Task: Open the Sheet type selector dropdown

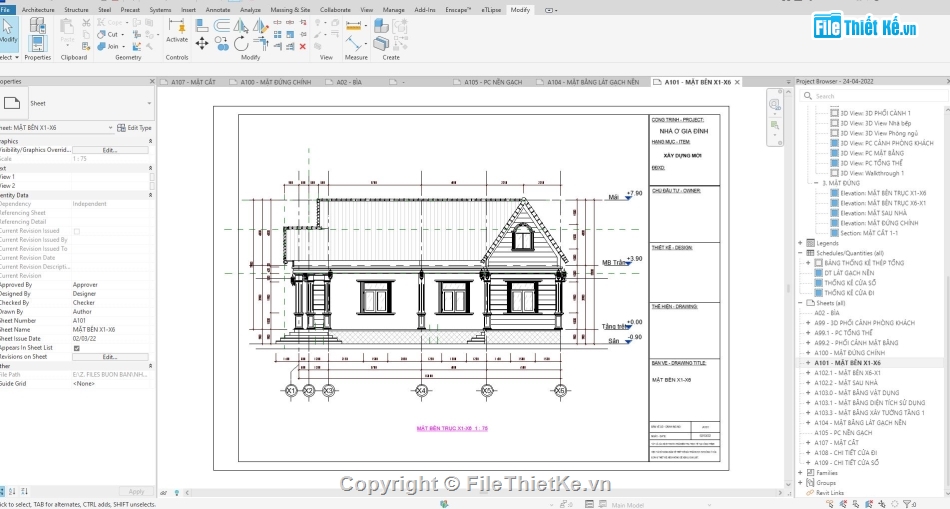Action: (x=149, y=103)
